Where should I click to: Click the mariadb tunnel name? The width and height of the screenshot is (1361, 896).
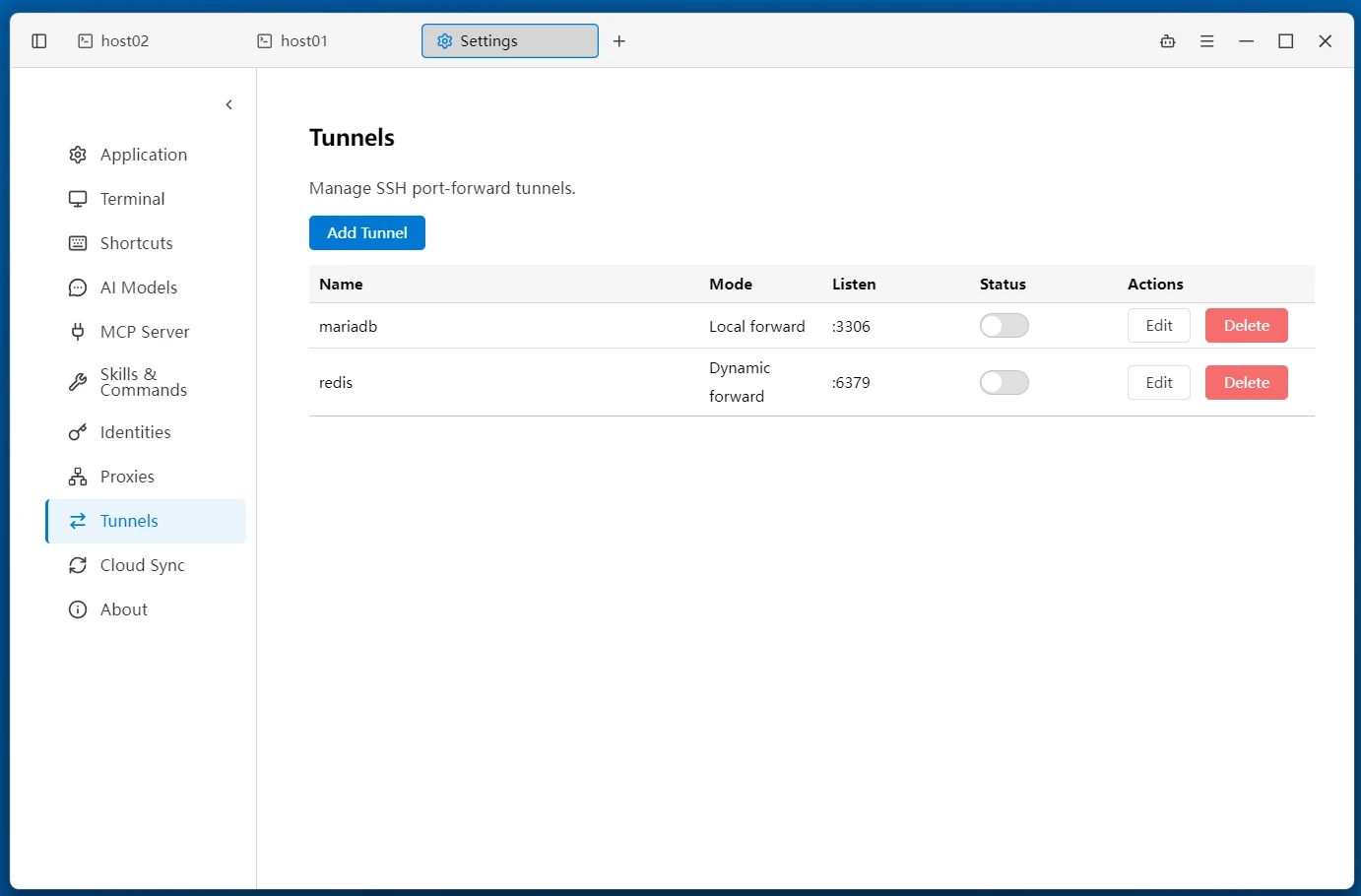click(x=349, y=327)
